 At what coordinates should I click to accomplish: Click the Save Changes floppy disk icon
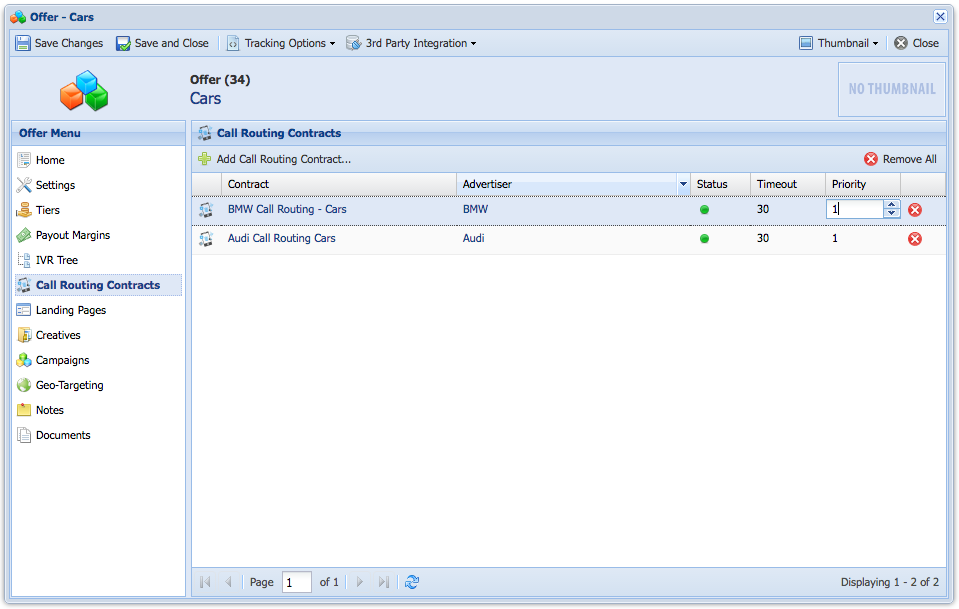[x=23, y=43]
